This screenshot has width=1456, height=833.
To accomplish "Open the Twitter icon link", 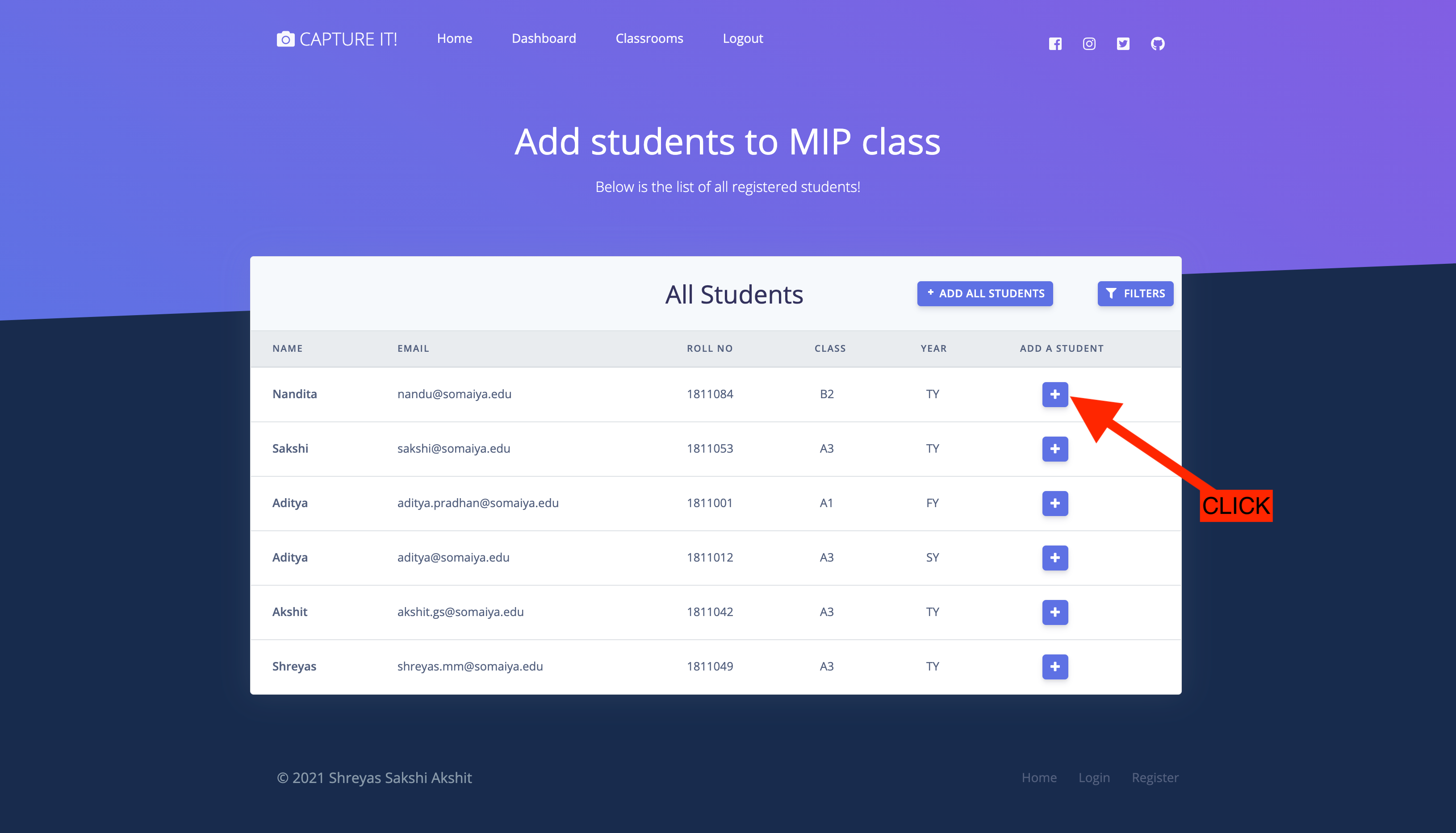I will point(1123,43).
